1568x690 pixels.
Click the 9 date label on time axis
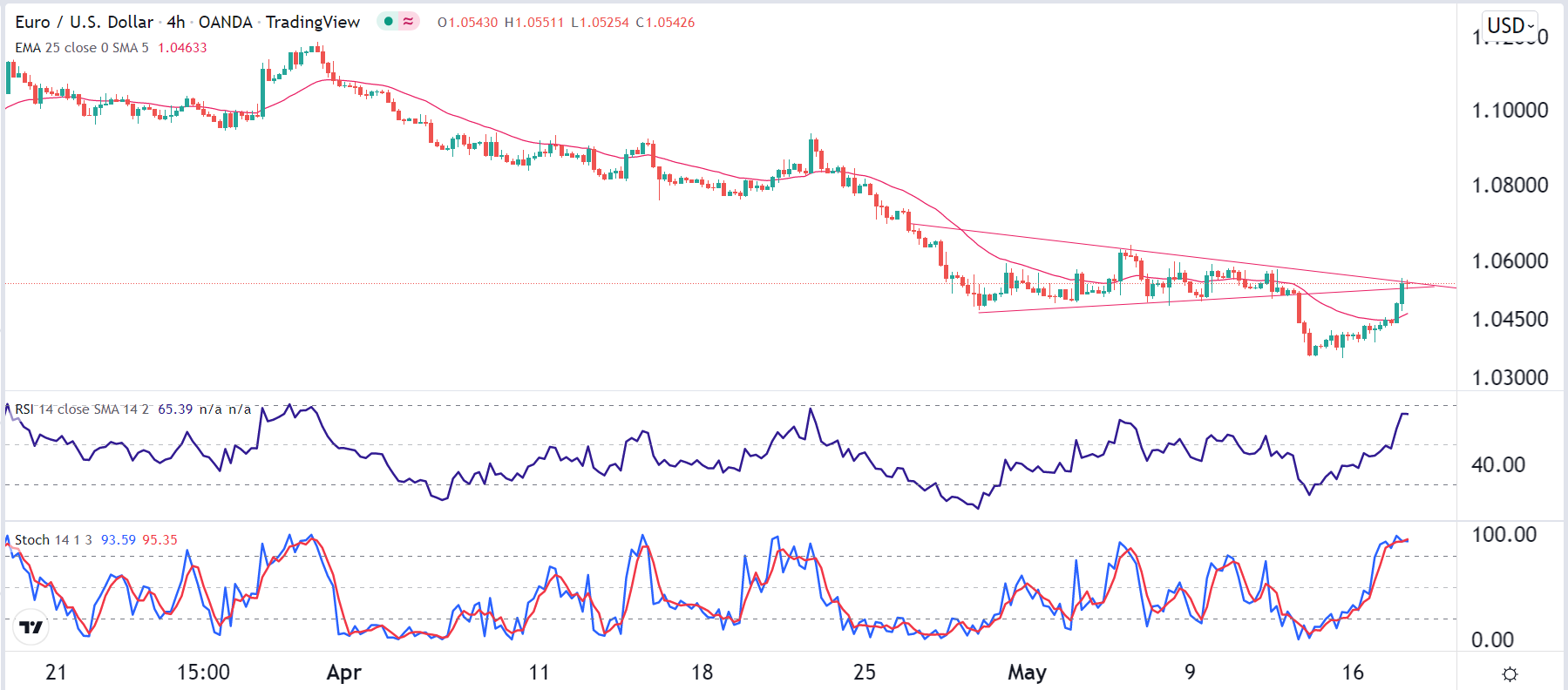click(1190, 673)
